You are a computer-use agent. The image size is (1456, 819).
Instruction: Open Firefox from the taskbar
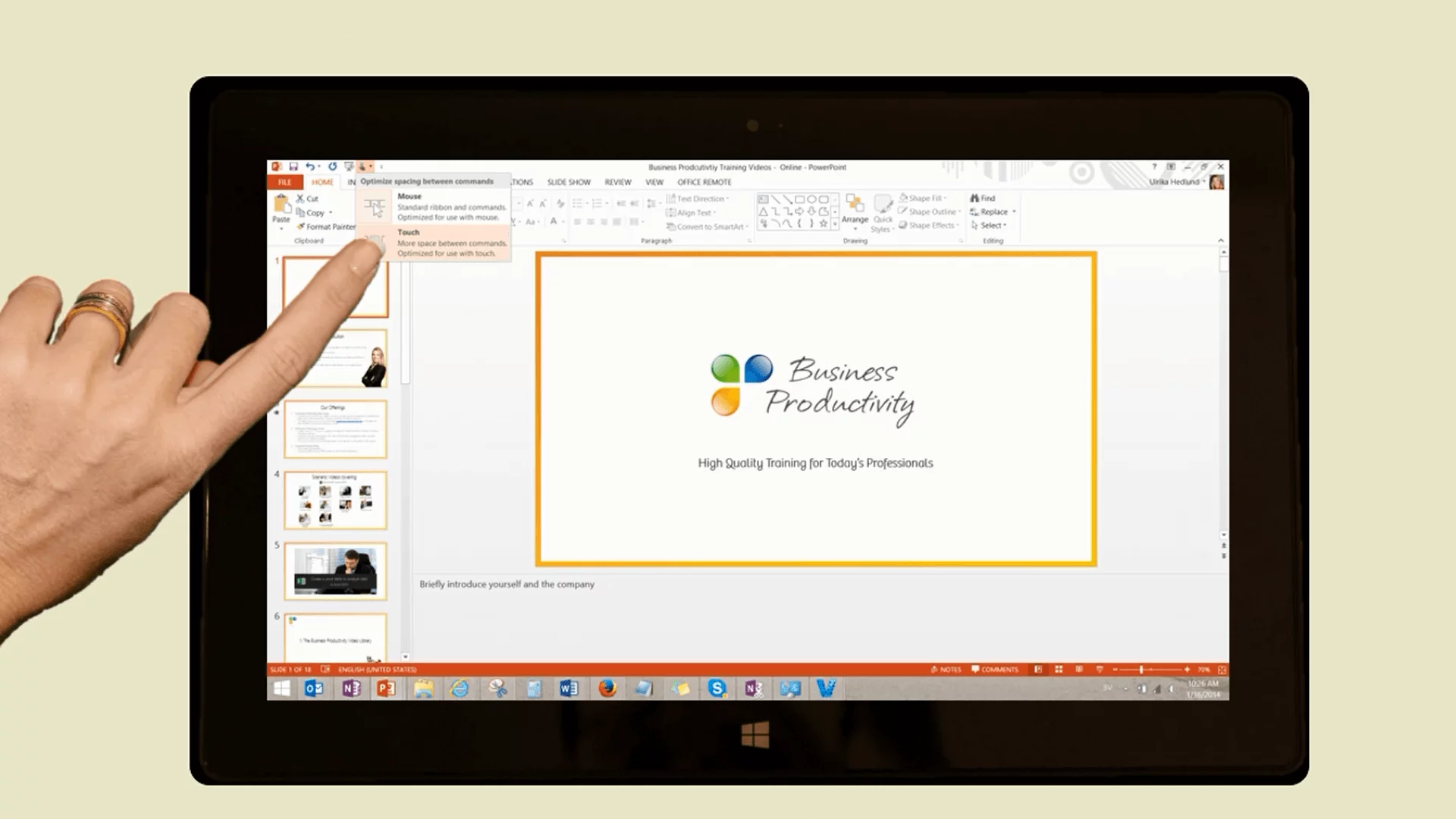point(607,689)
